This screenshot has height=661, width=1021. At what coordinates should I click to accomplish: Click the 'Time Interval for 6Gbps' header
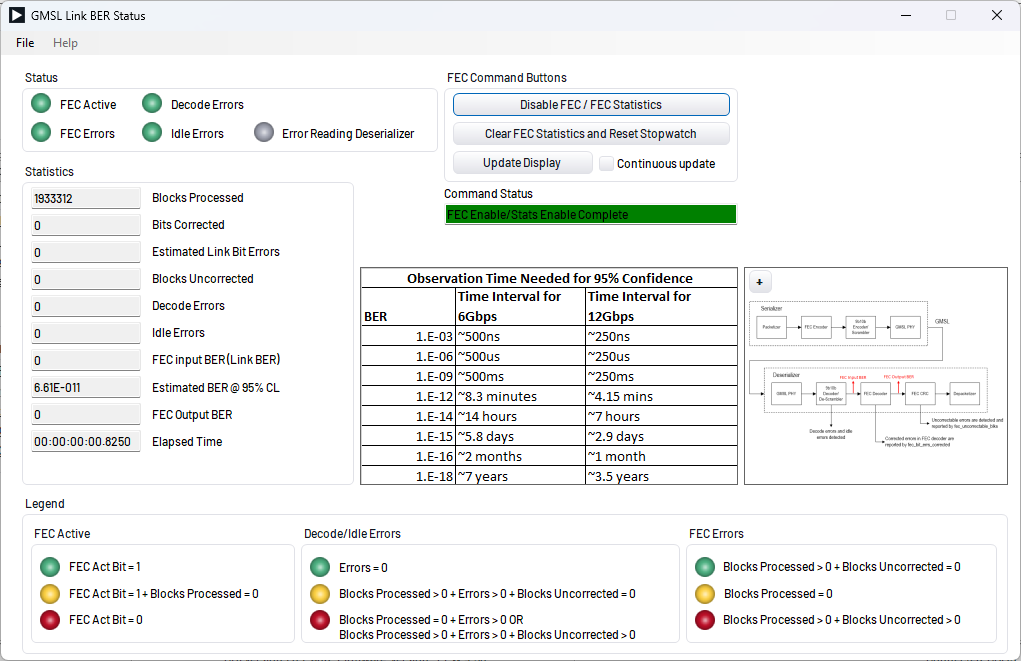click(x=520, y=306)
